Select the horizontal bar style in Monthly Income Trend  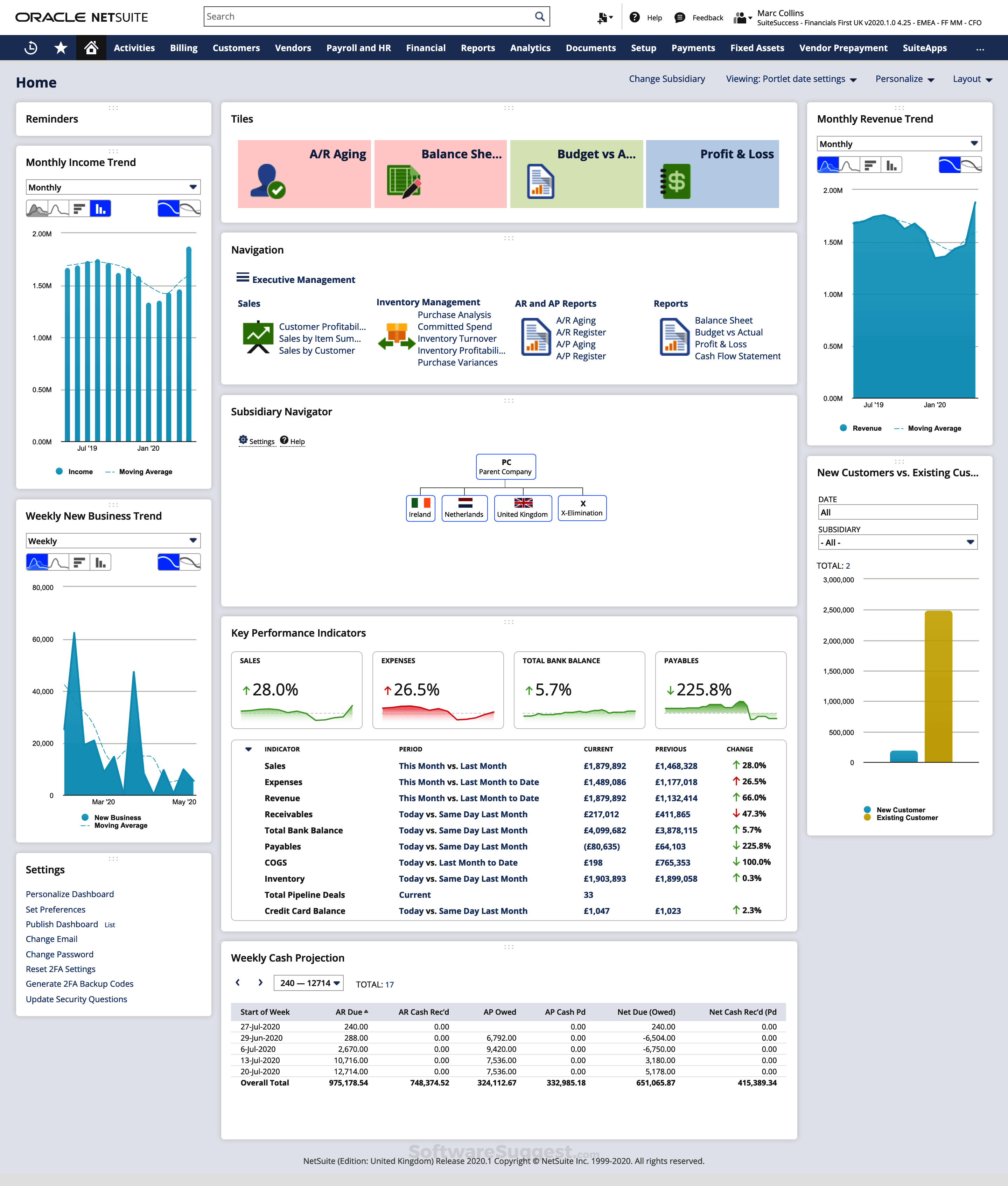[x=79, y=208]
